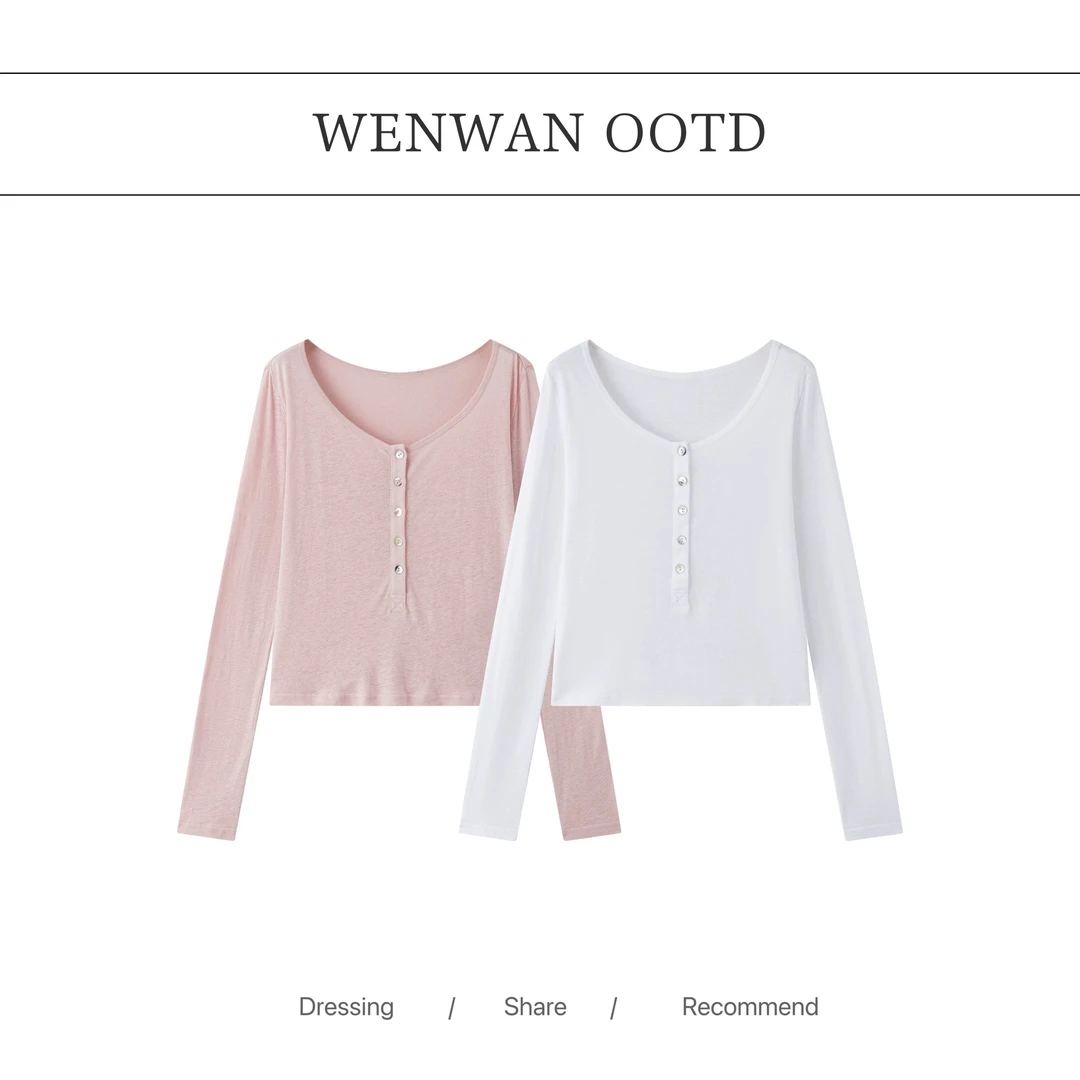This screenshot has height=1080, width=1080.
Task: Click the stitched placket end on pink shirt
Action: [x=399, y=601]
